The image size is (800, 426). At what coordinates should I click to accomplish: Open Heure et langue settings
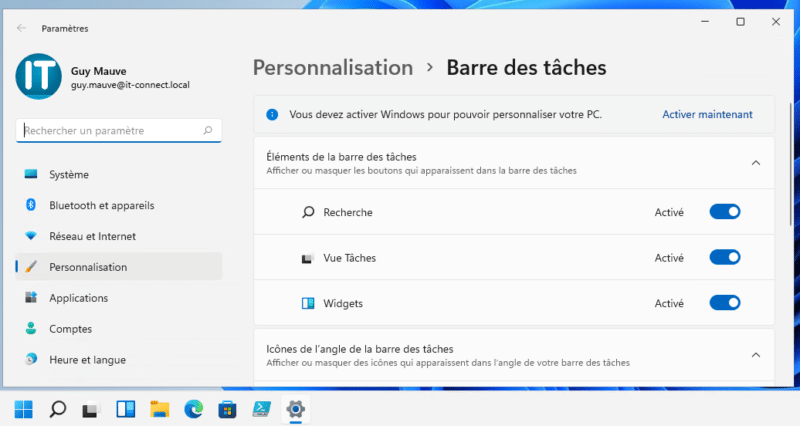119,359
